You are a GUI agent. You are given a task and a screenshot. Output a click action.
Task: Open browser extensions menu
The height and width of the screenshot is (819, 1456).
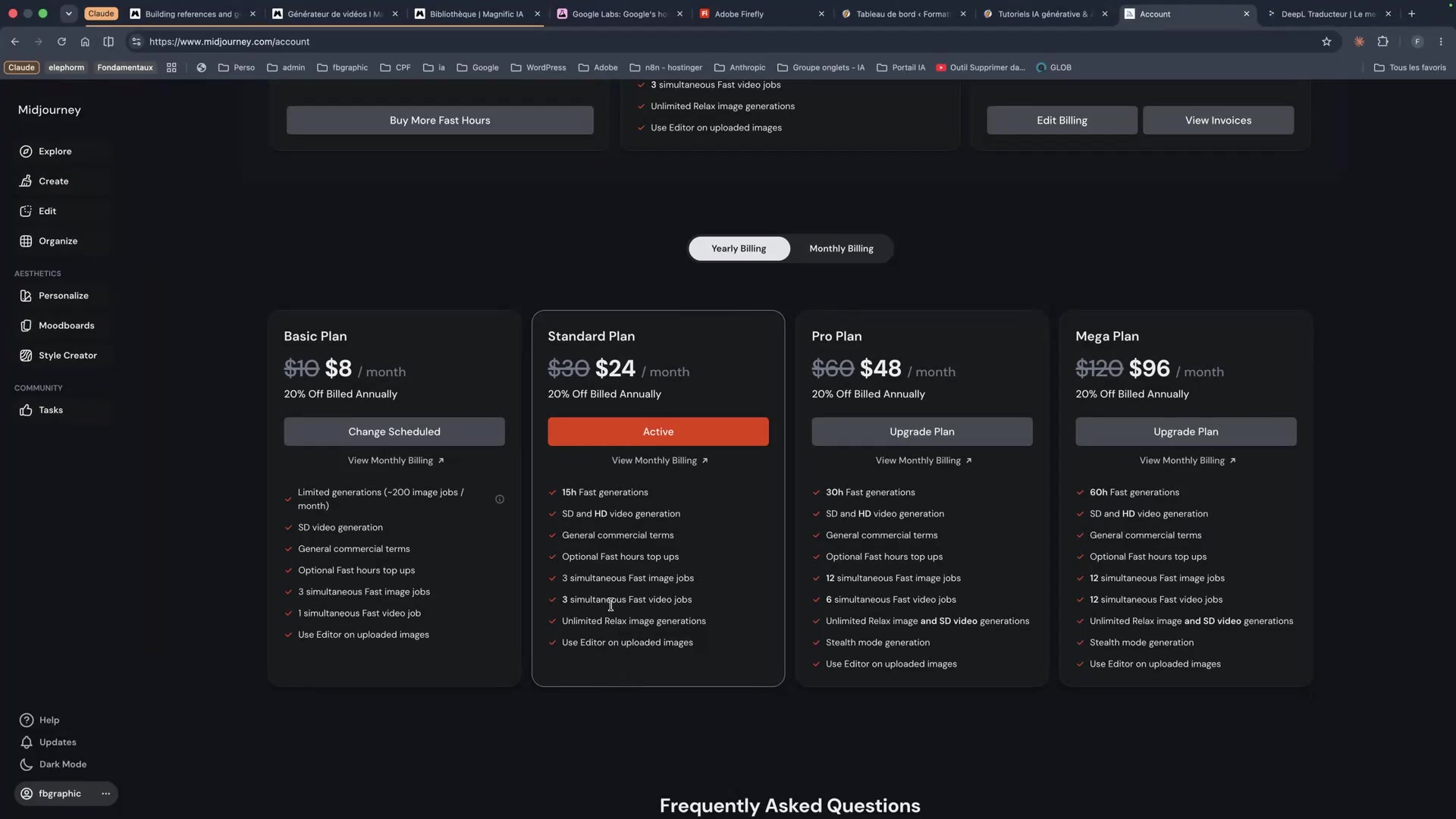pos(1383,42)
